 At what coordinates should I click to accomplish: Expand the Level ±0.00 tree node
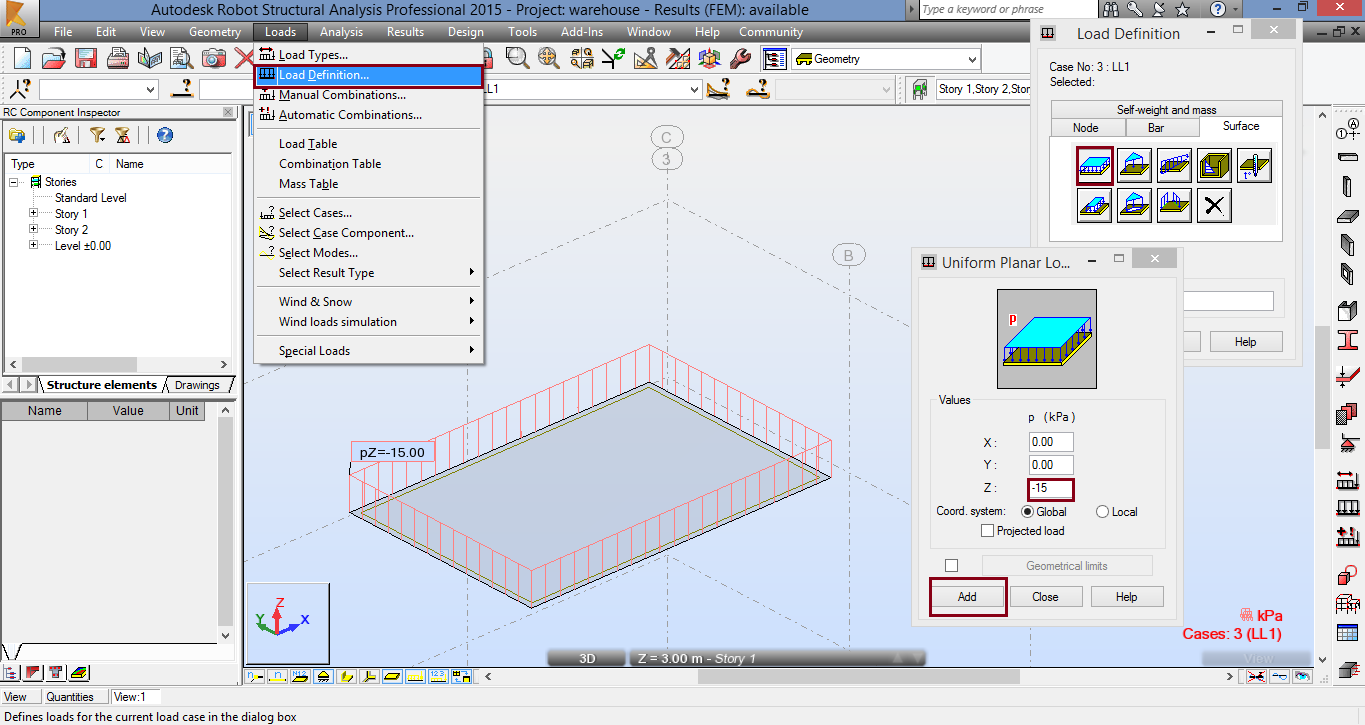(31, 245)
